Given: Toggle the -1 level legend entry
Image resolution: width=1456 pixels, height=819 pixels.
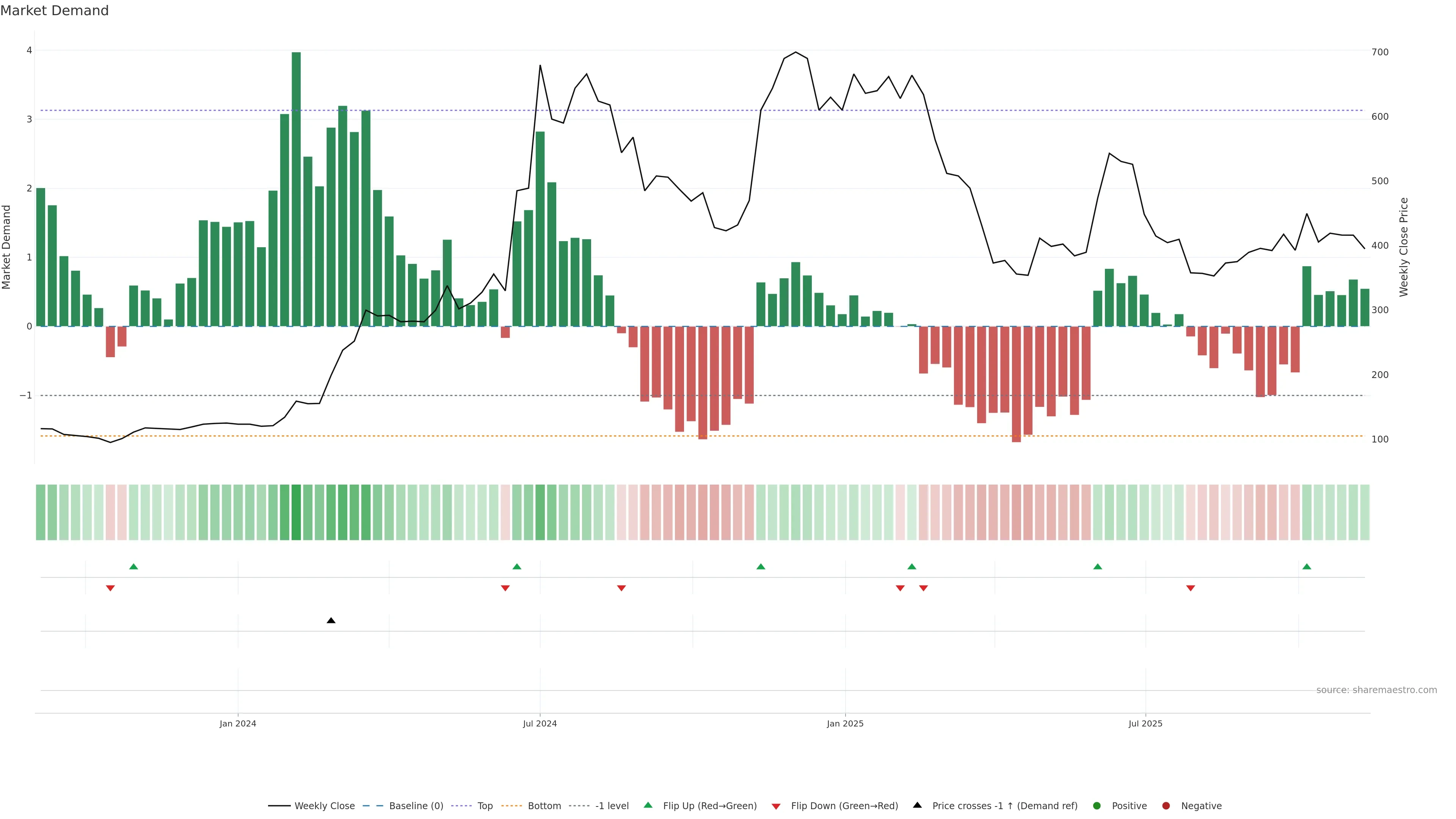Looking at the screenshot, I should [612, 806].
